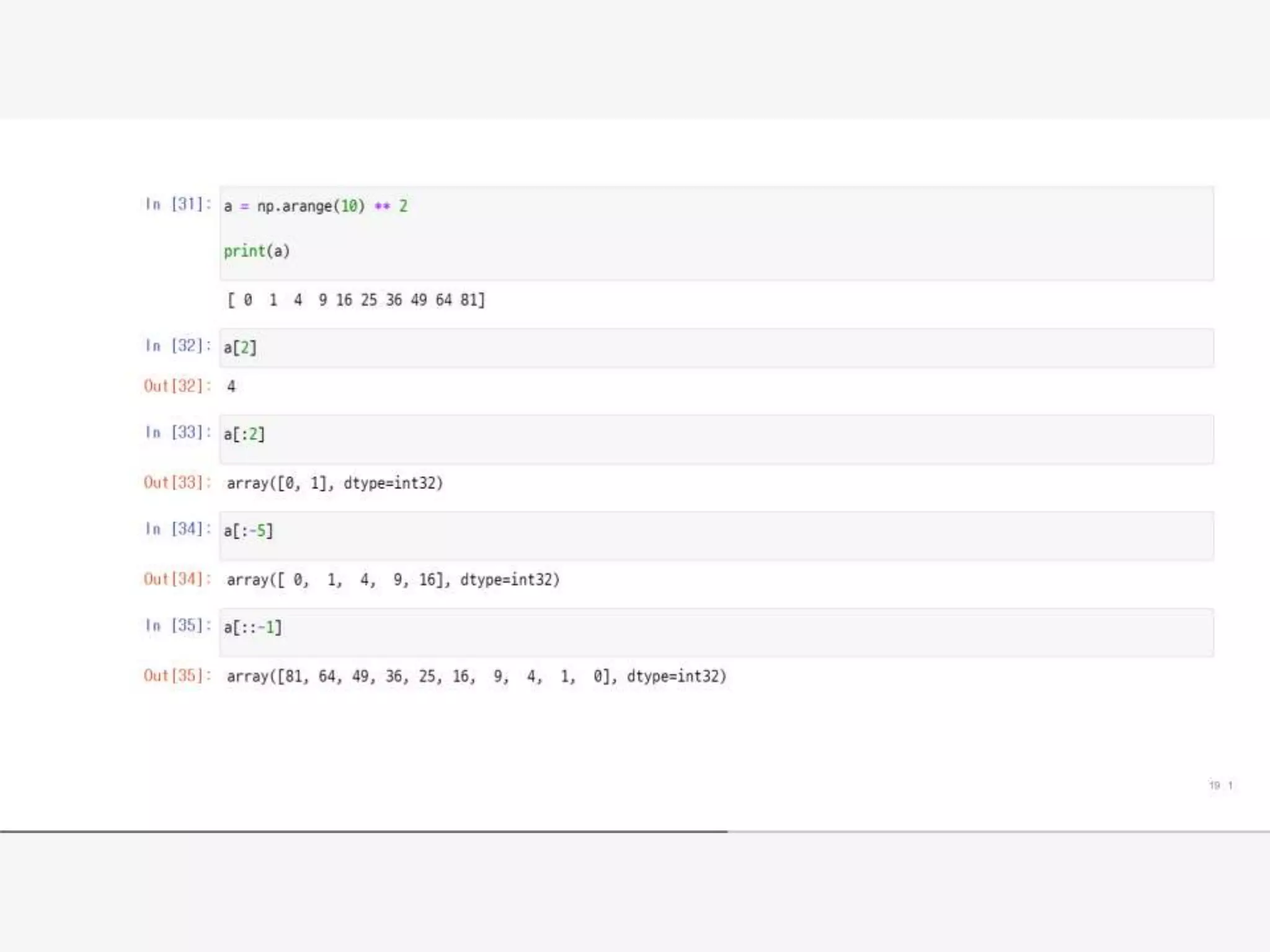The width and height of the screenshot is (1270, 952).
Task: Click the printed squares list output
Action: [356, 301]
